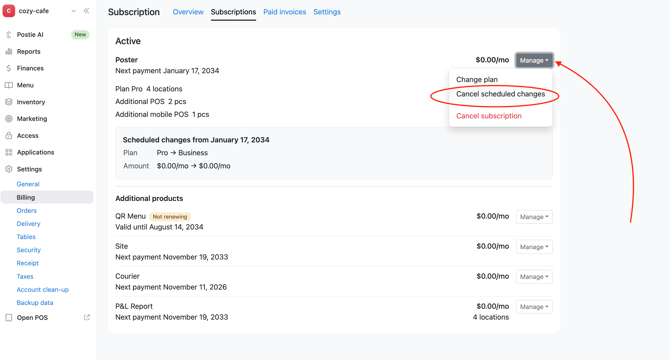Open the Access section
Screen dimensions: 670x360
[x=27, y=135]
